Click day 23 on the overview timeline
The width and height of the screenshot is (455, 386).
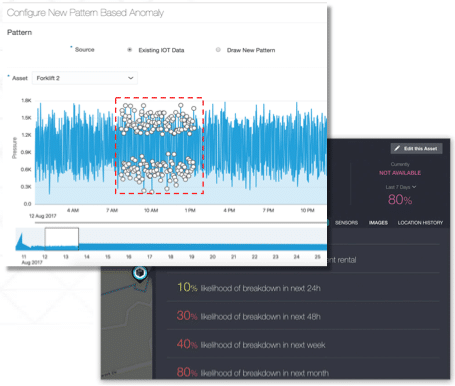pyautogui.click(x=275, y=257)
